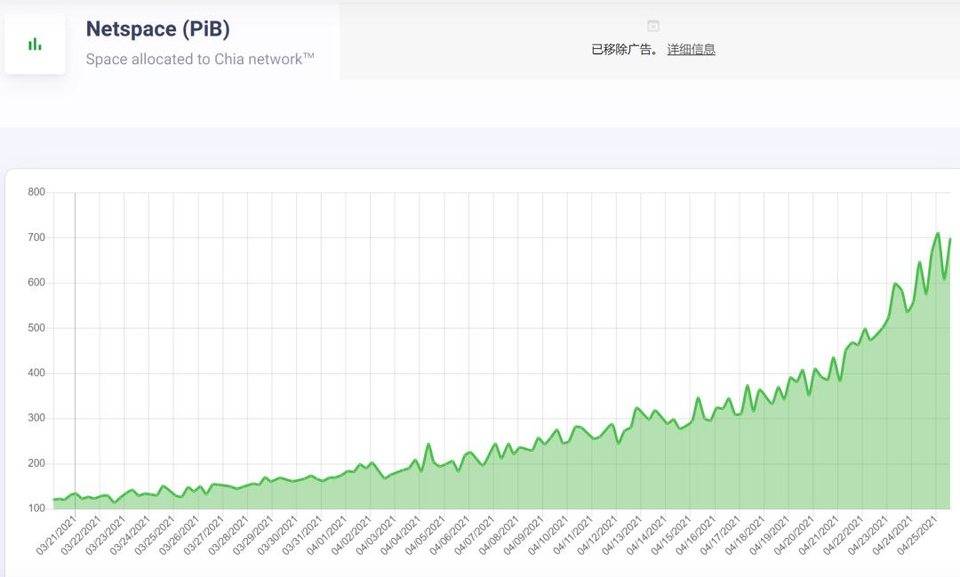The image size is (960, 577).
Task: Click the 04/15/2021 date label
Action: 672,537
